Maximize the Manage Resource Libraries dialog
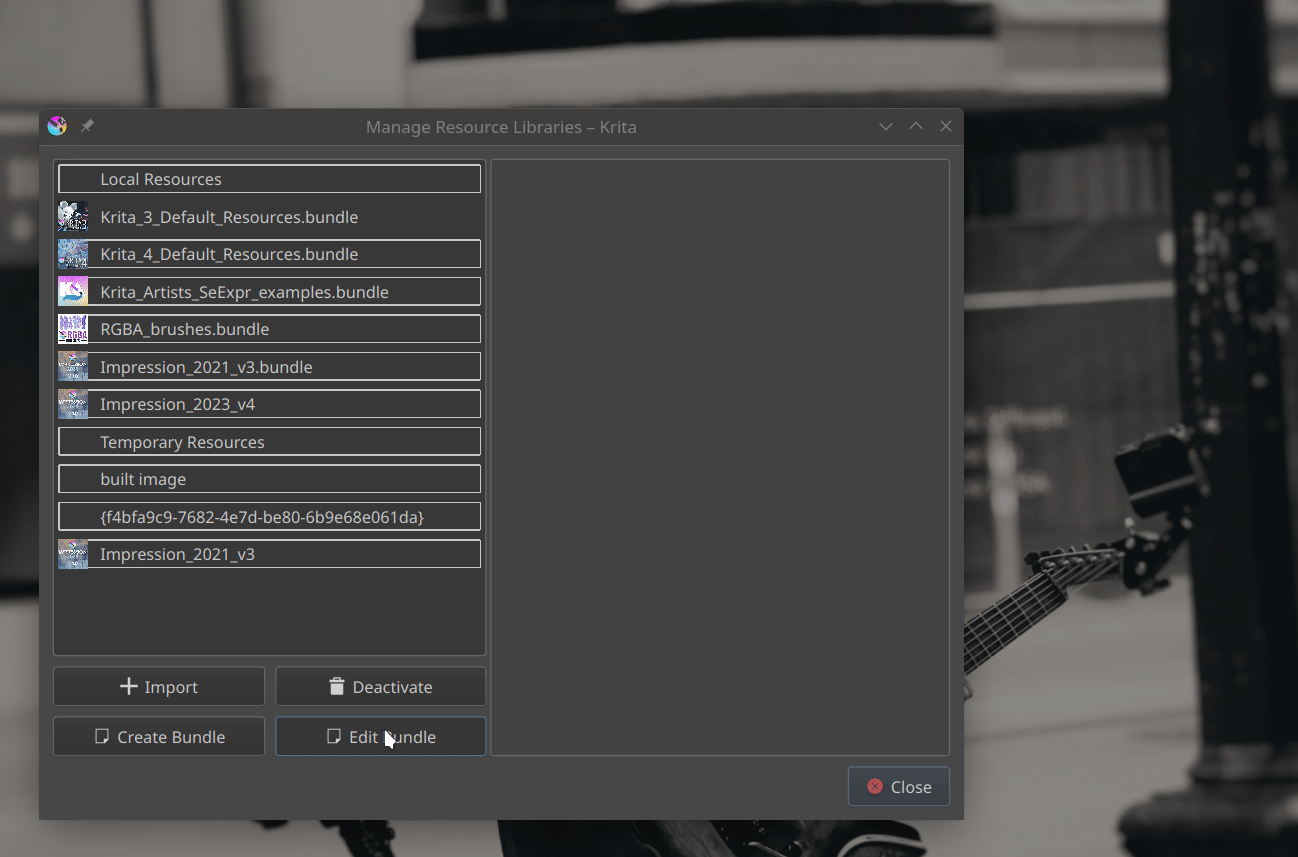This screenshot has height=857, width=1298. (x=915, y=127)
